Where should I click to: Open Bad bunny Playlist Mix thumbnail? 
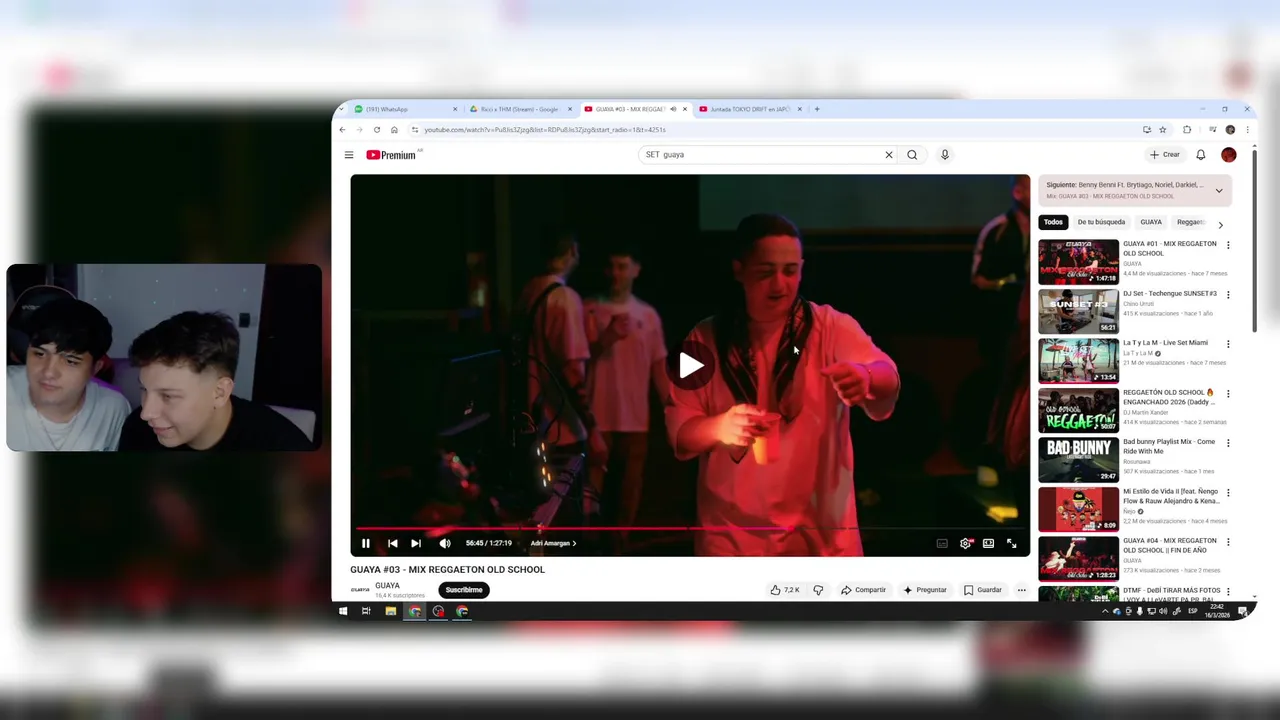[x=1078, y=460]
